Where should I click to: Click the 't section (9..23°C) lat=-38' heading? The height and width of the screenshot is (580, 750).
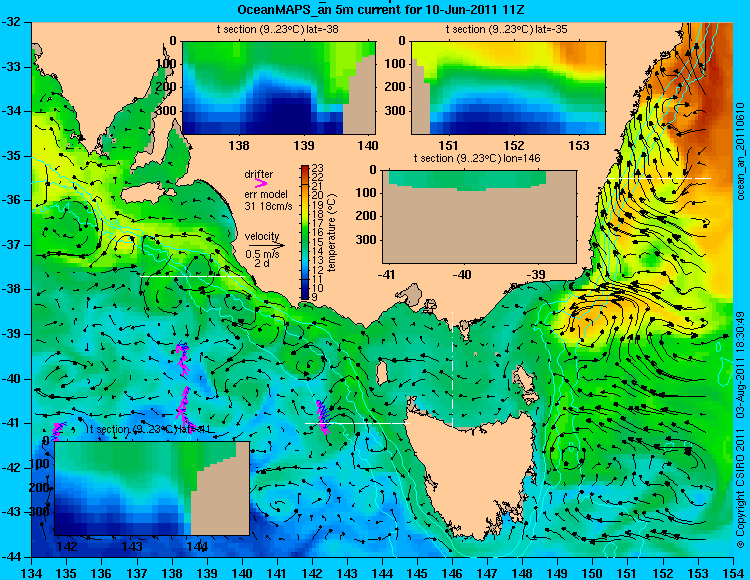coord(277,29)
